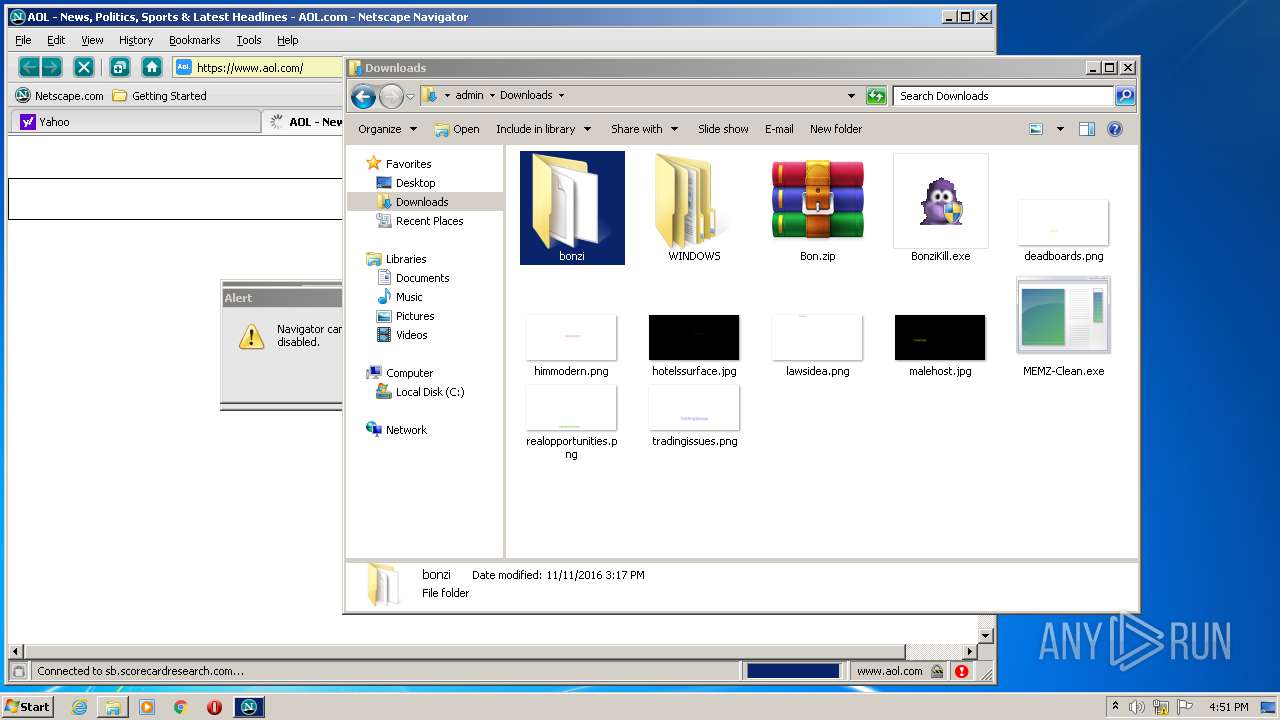The image size is (1280, 720).
Task: Open the Include in library dropdown
Action: [x=543, y=129]
